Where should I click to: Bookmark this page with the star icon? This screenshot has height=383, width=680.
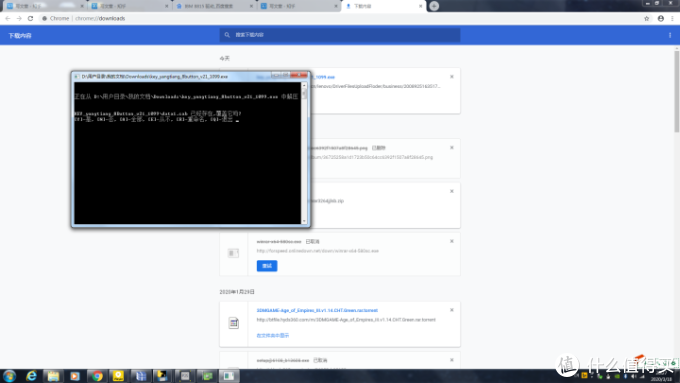point(647,18)
